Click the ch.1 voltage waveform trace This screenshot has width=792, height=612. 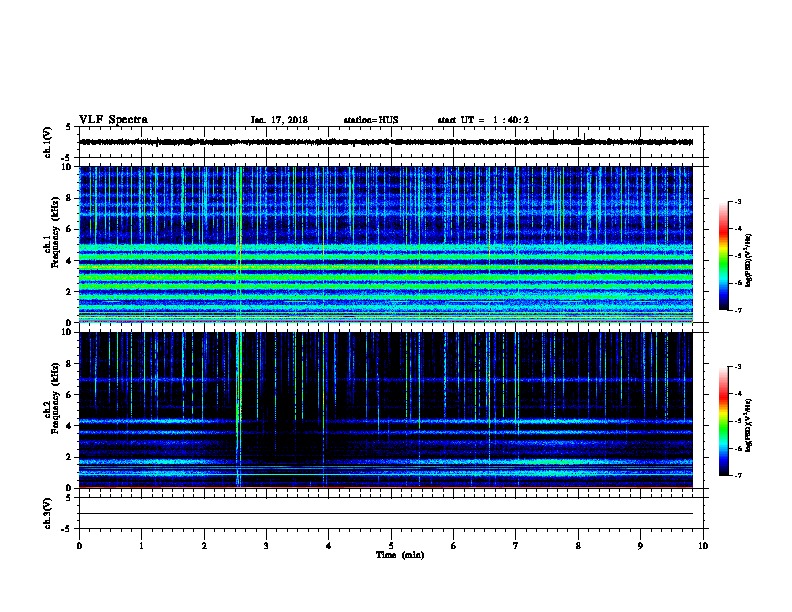[386, 142]
